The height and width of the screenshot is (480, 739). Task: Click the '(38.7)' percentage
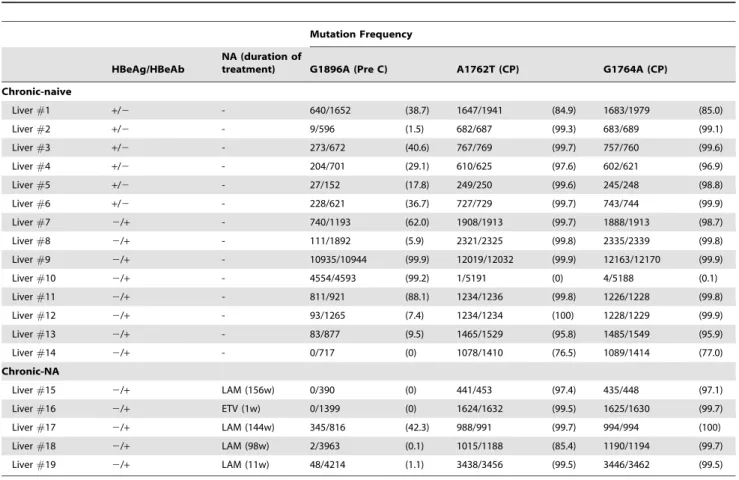(x=417, y=110)
